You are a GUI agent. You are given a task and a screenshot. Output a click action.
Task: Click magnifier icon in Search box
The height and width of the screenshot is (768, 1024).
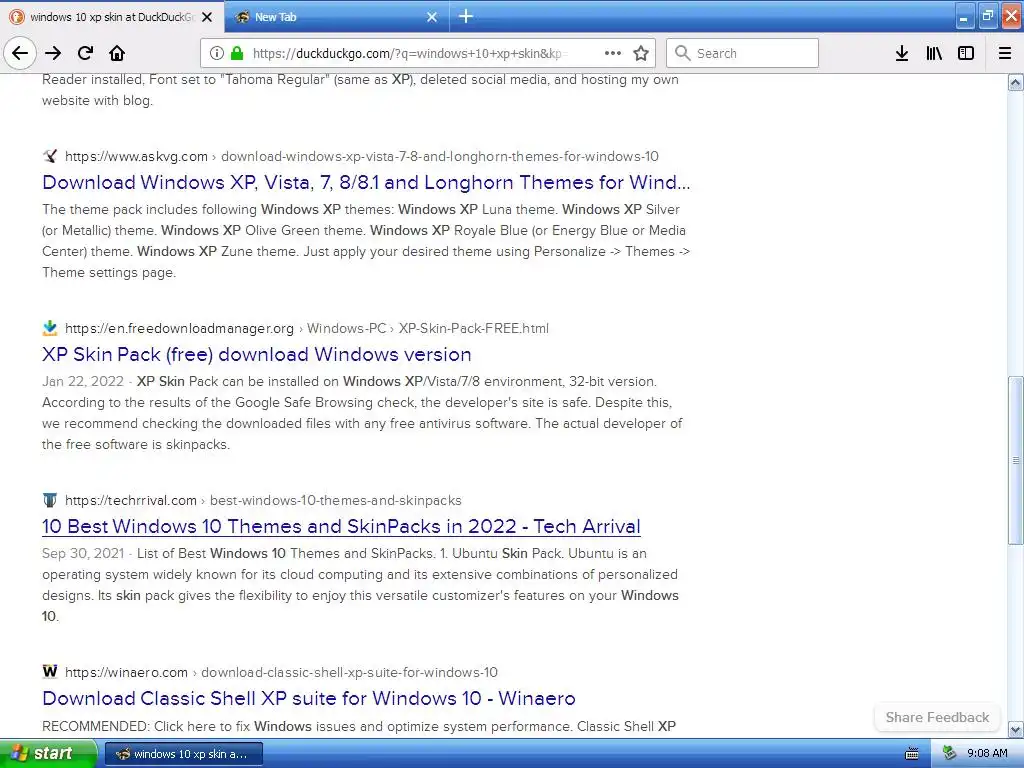682,53
